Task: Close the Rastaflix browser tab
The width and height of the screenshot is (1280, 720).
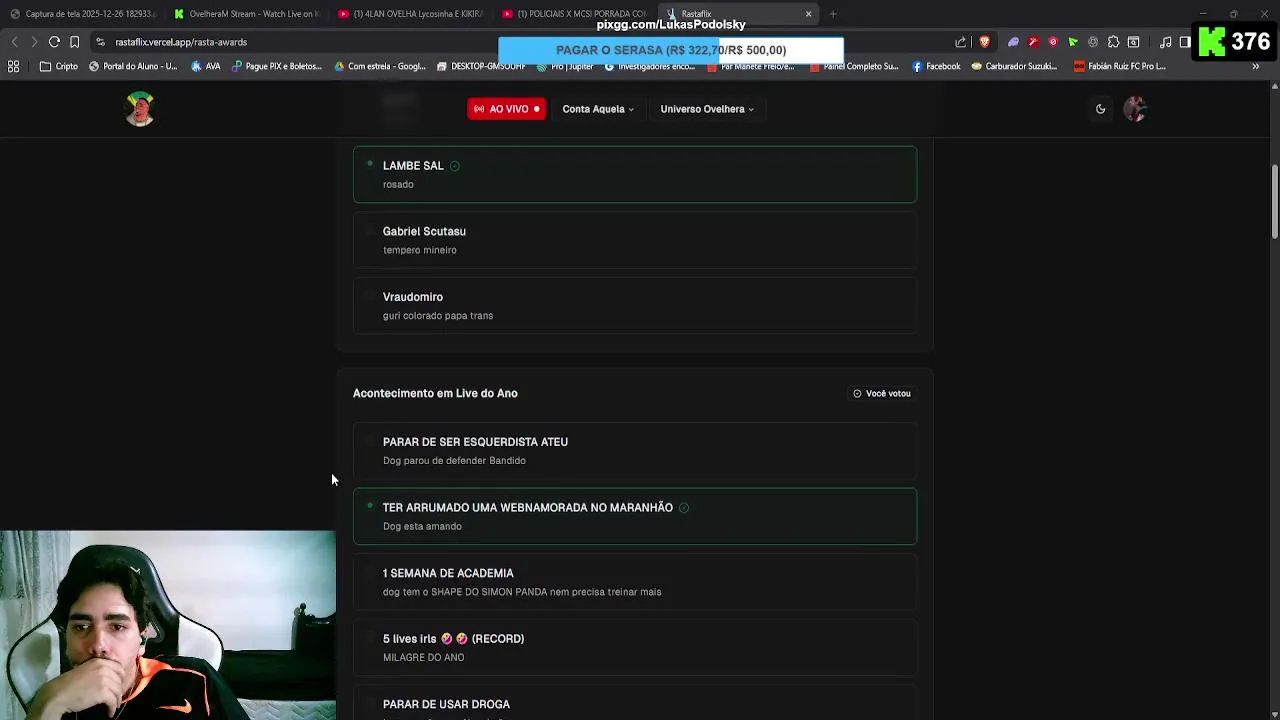Action: (x=808, y=14)
